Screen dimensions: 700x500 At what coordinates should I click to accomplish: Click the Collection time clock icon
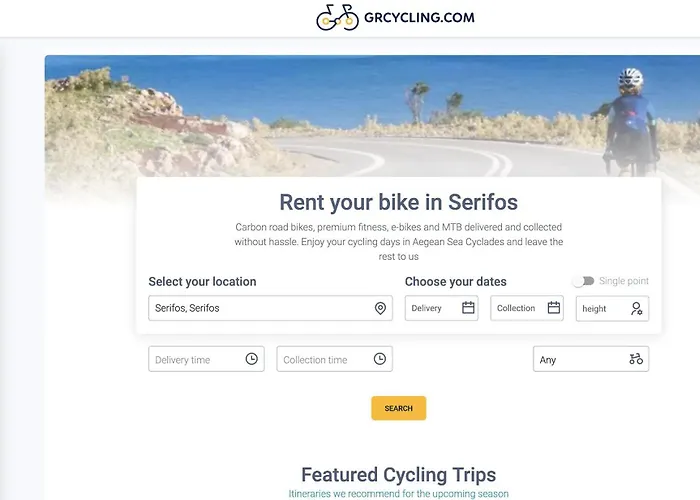(x=379, y=359)
